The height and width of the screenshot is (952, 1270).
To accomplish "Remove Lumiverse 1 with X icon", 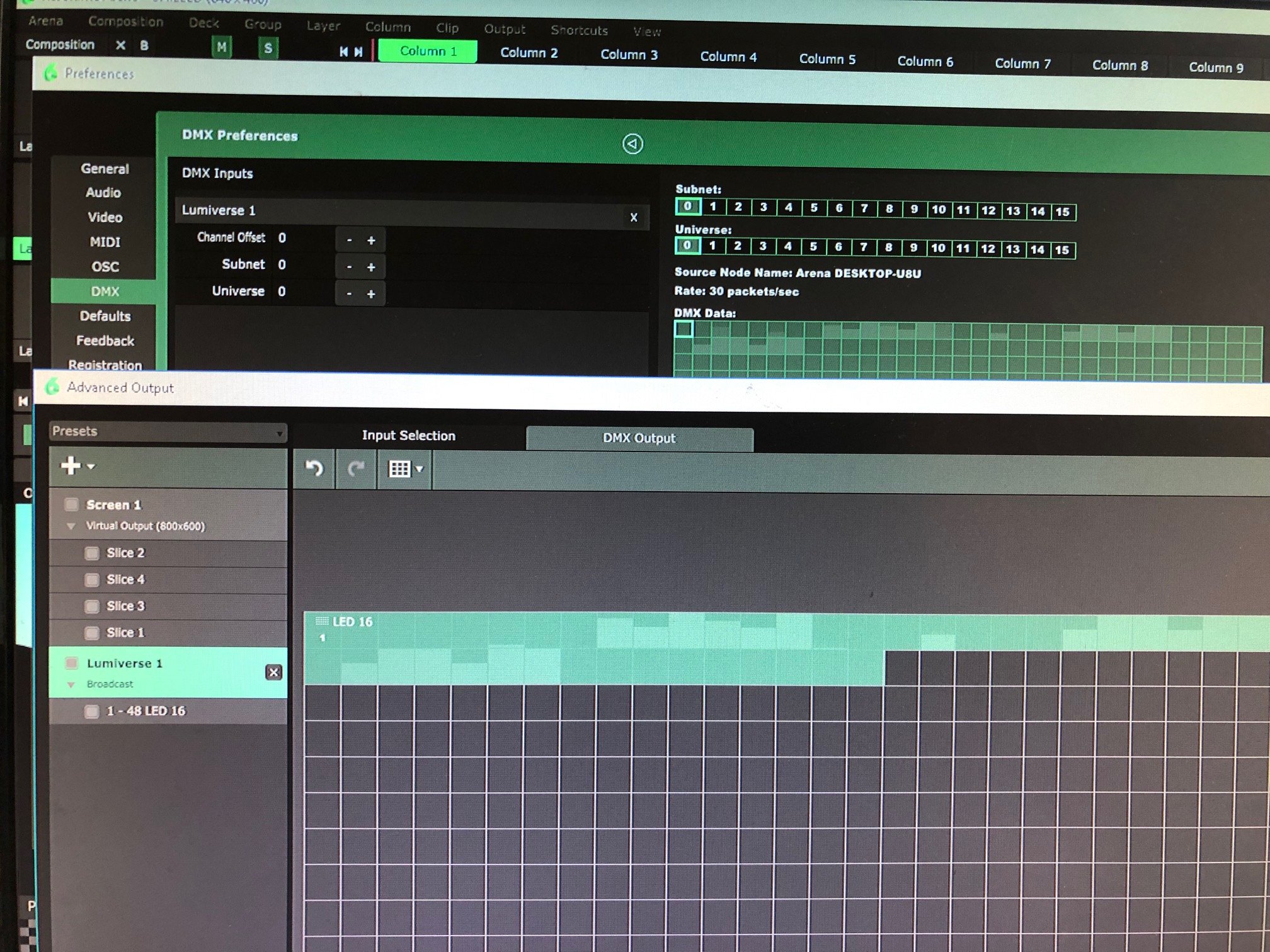I will pos(273,672).
